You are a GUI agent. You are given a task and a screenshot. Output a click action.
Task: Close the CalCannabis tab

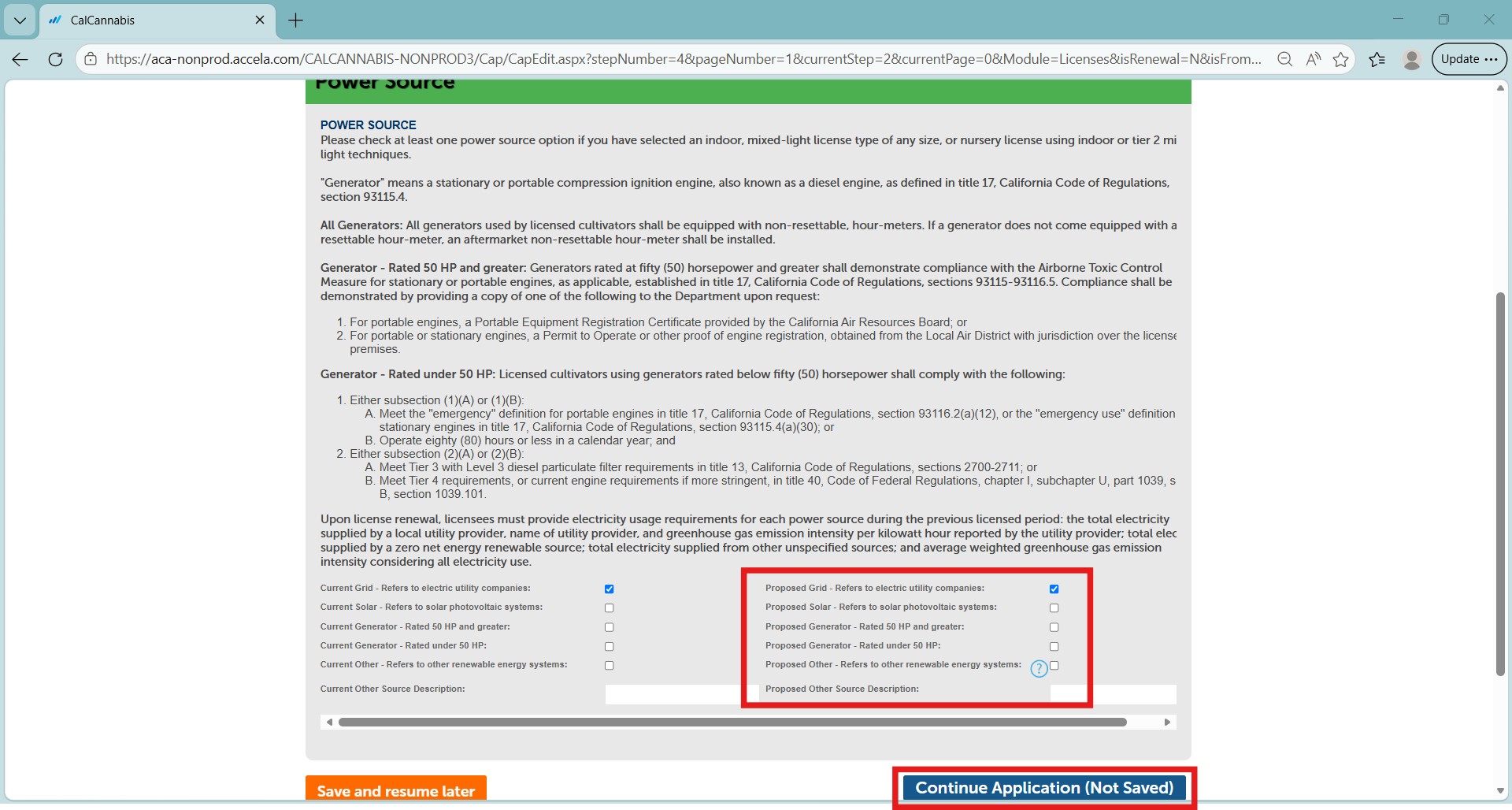pos(260,20)
